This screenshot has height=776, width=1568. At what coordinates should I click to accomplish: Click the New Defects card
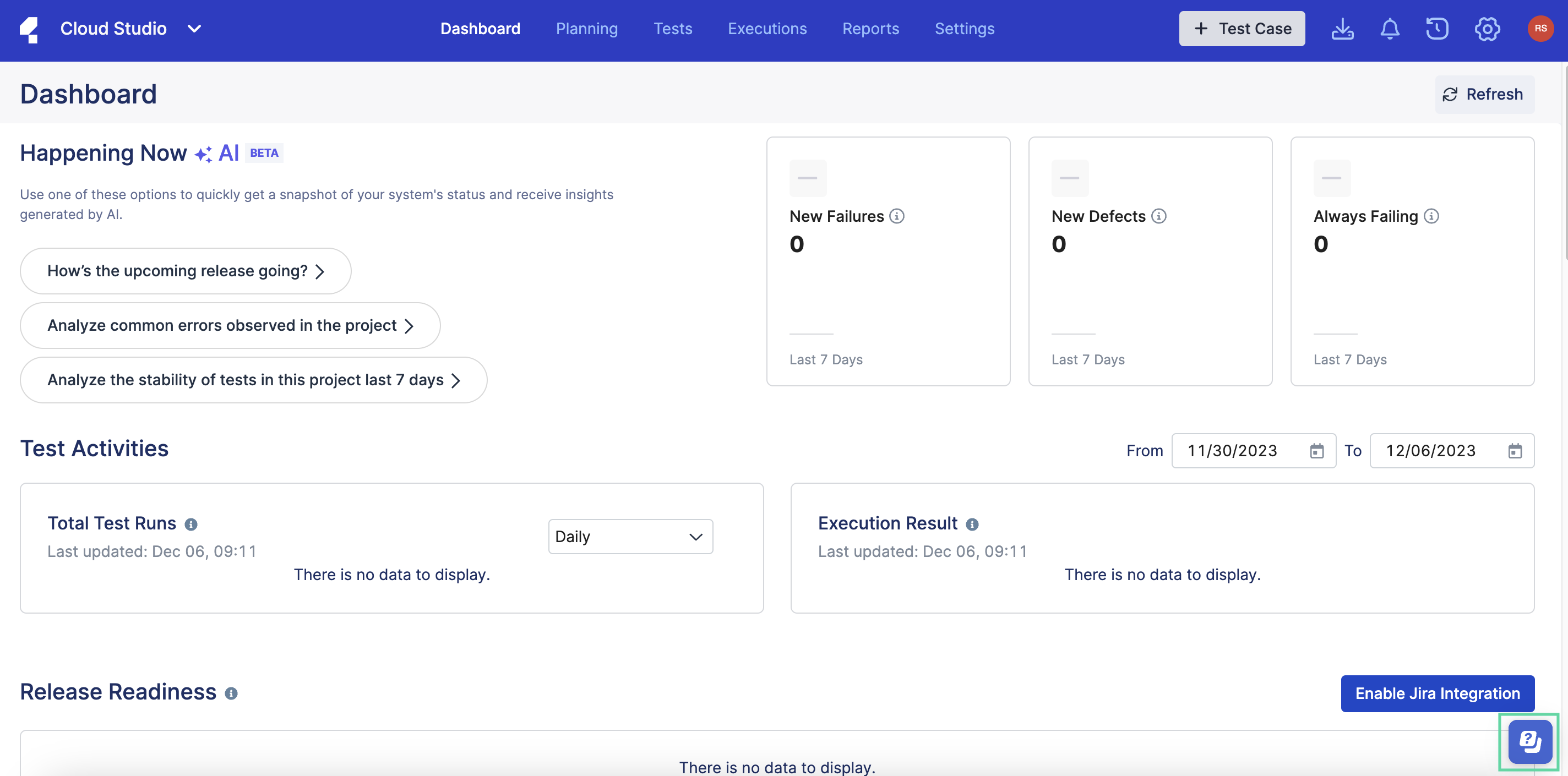coord(1150,261)
